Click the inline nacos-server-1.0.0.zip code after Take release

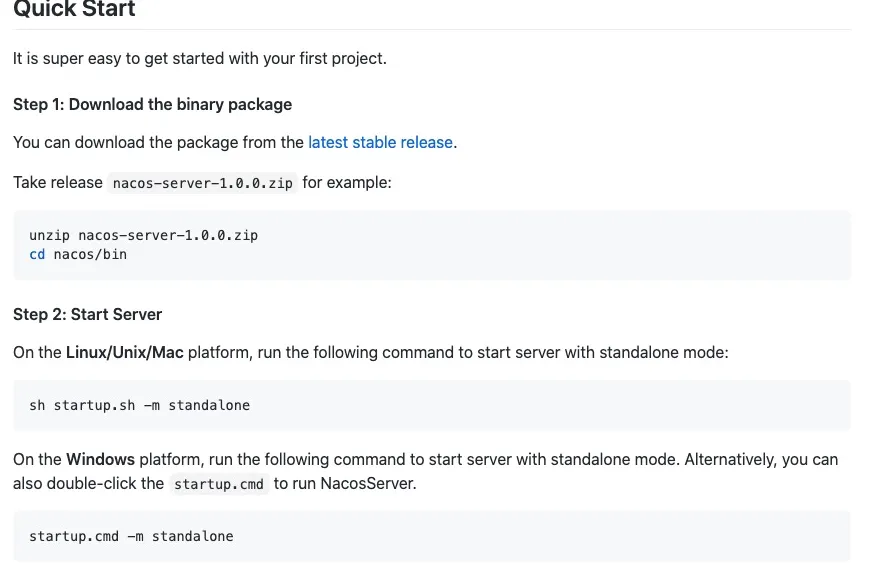203,183
